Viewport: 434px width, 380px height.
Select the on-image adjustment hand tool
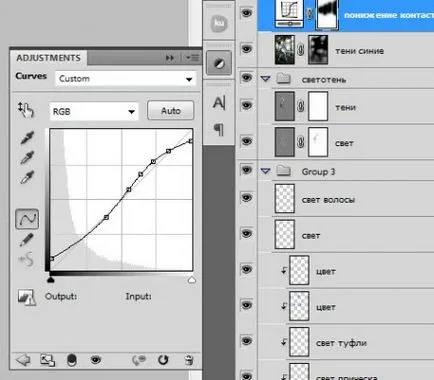coord(26,110)
